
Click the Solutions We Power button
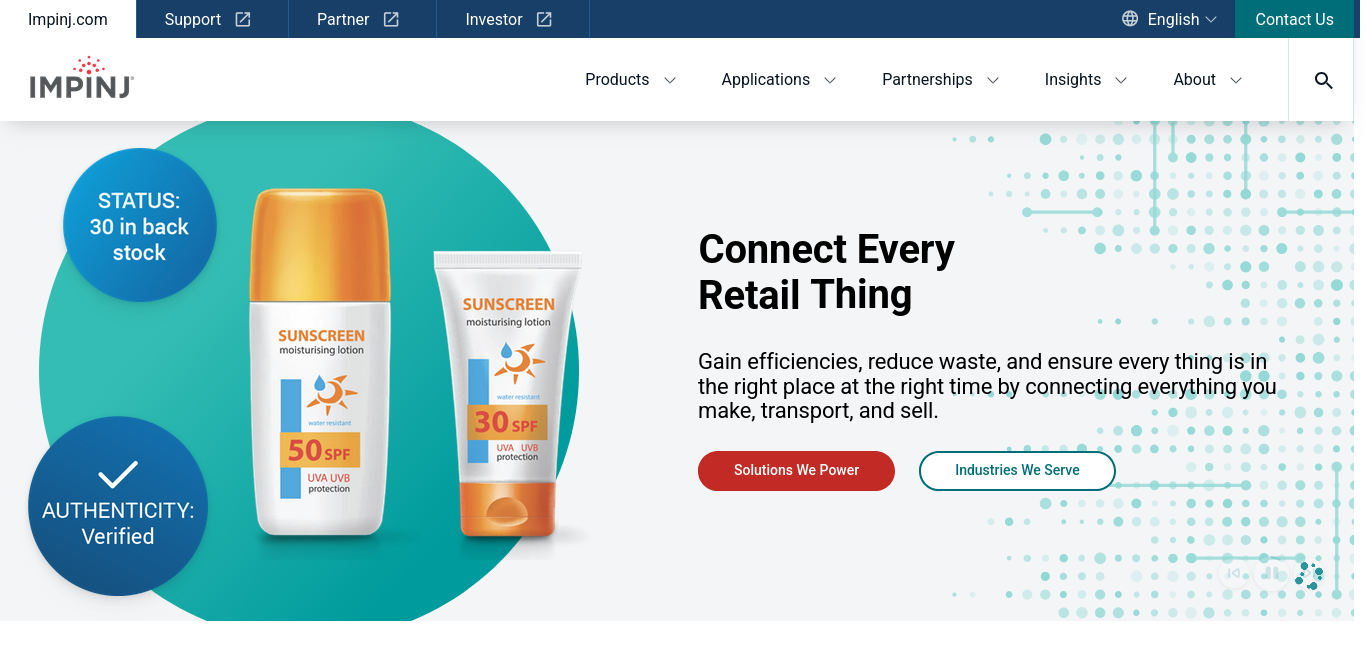pos(796,471)
